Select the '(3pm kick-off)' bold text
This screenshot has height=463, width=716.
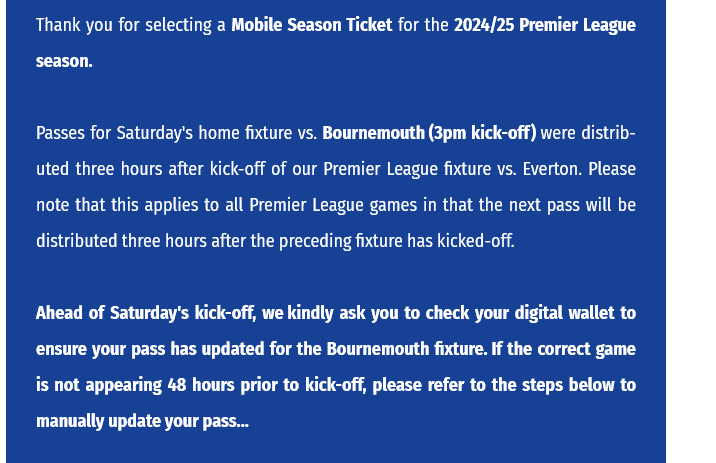(x=482, y=133)
